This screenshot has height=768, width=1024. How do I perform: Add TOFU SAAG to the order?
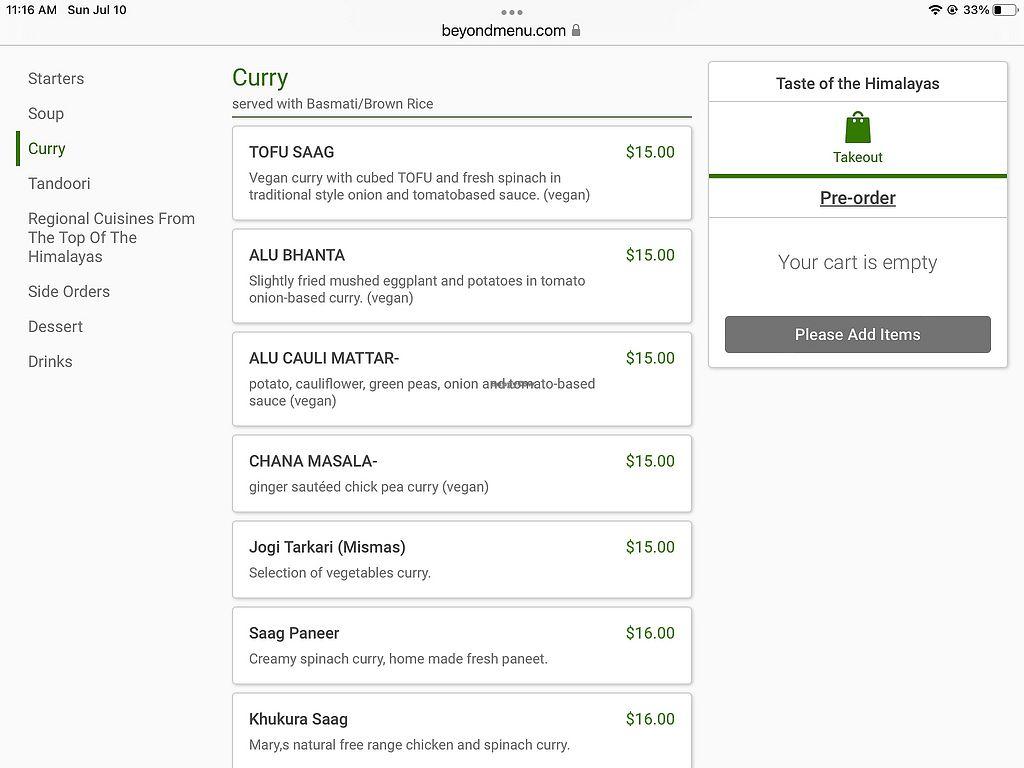pos(461,173)
